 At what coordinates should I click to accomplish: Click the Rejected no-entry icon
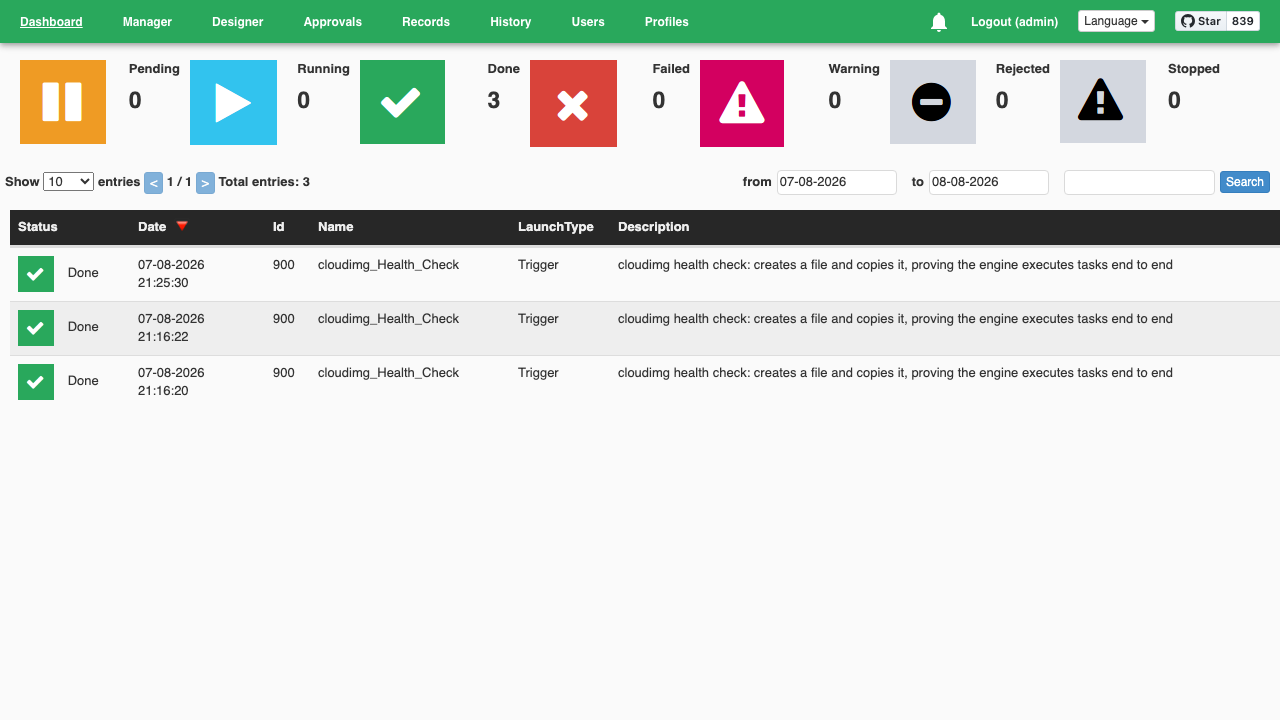932,102
